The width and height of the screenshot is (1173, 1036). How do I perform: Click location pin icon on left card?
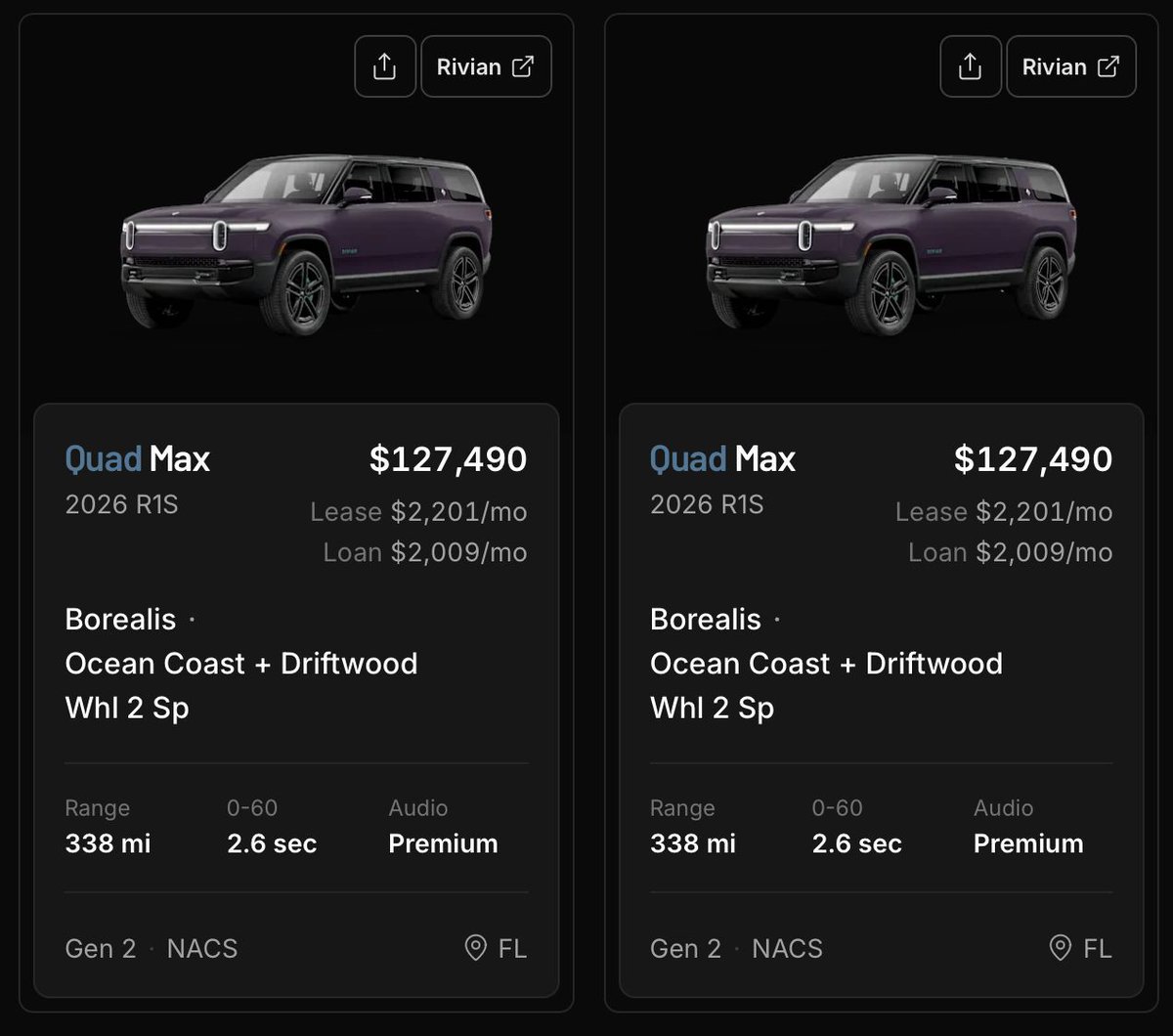pos(476,947)
